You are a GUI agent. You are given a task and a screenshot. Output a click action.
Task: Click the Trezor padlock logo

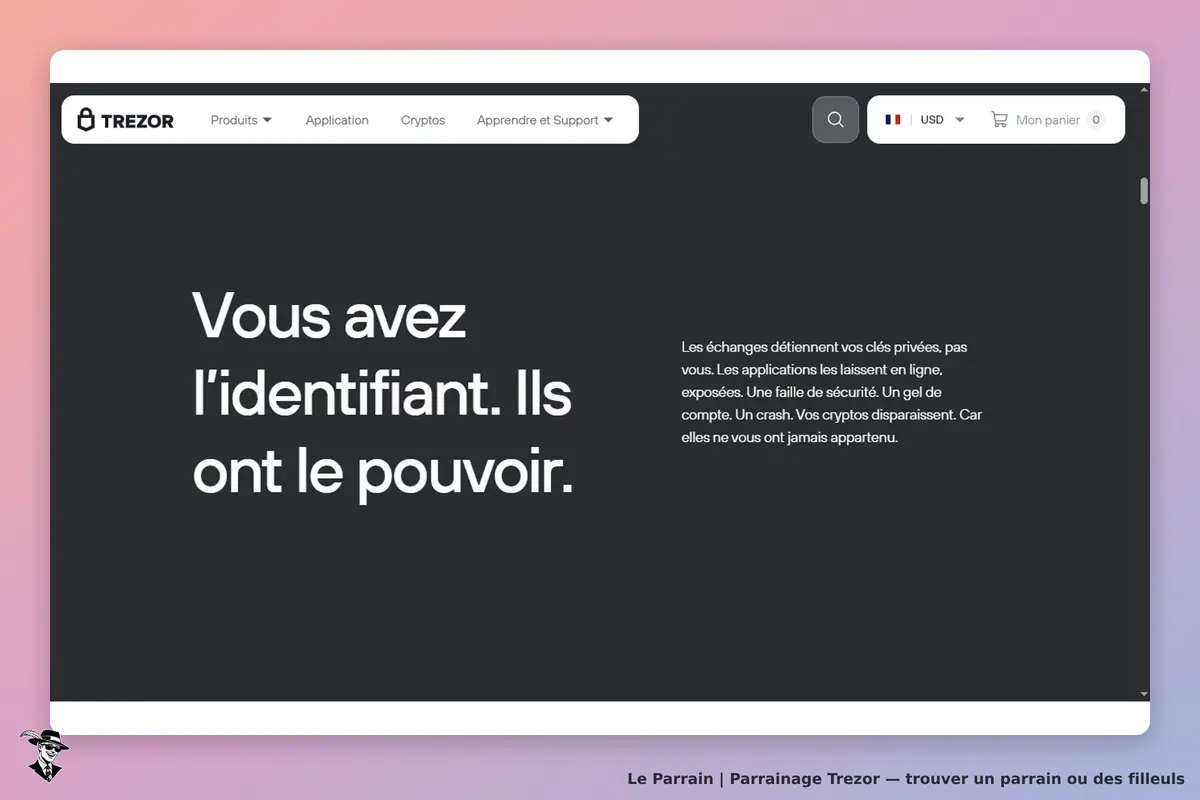[x=125, y=120]
